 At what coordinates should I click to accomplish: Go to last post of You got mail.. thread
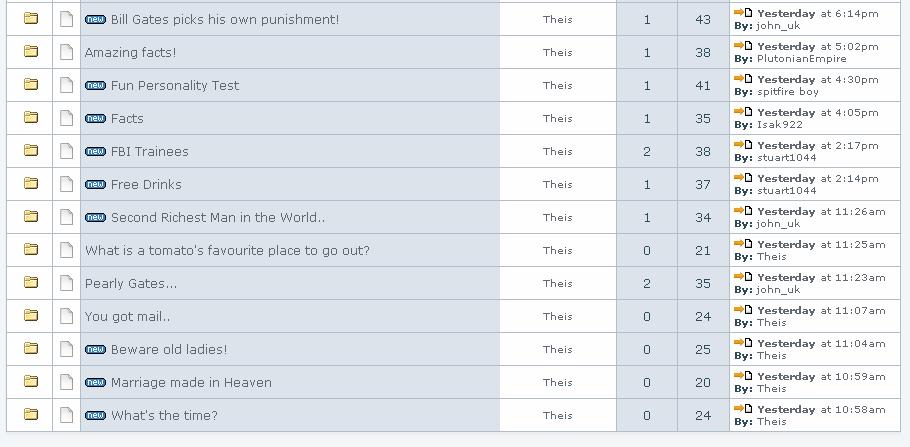[742, 310]
